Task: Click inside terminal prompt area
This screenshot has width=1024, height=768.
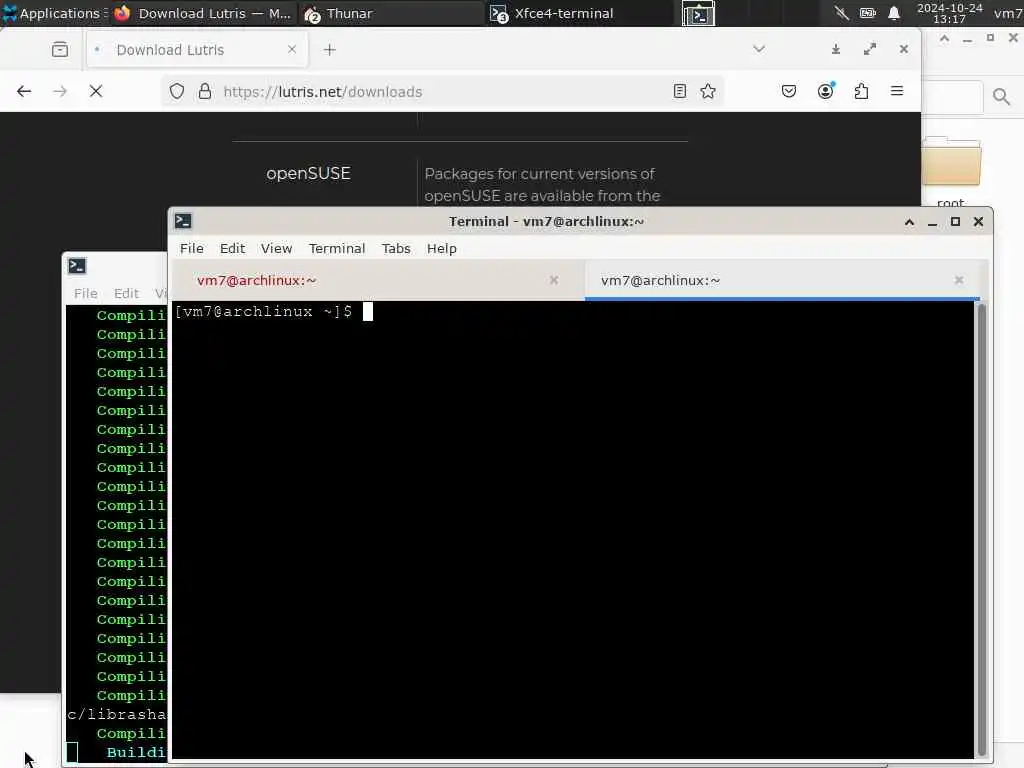Action: (573, 529)
